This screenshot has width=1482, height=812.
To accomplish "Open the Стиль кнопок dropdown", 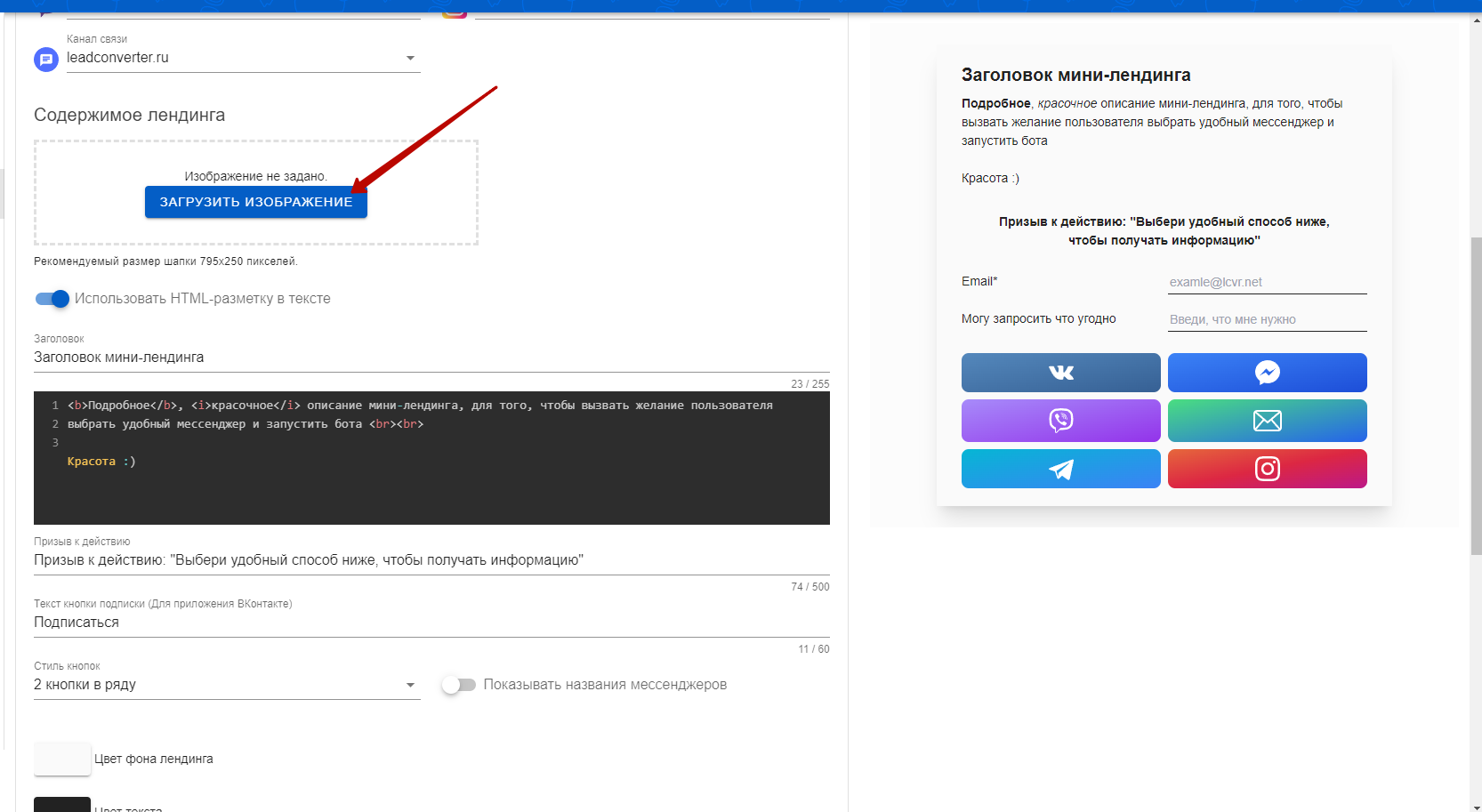I will pyautogui.click(x=227, y=685).
